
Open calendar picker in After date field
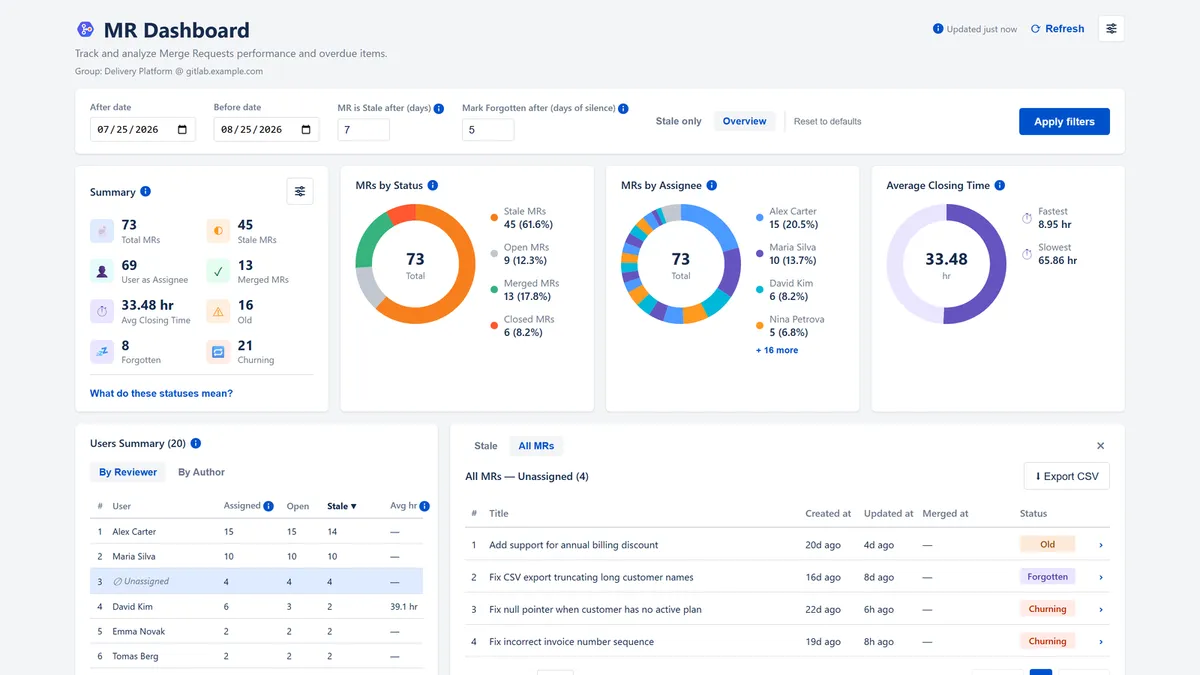tap(182, 129)
